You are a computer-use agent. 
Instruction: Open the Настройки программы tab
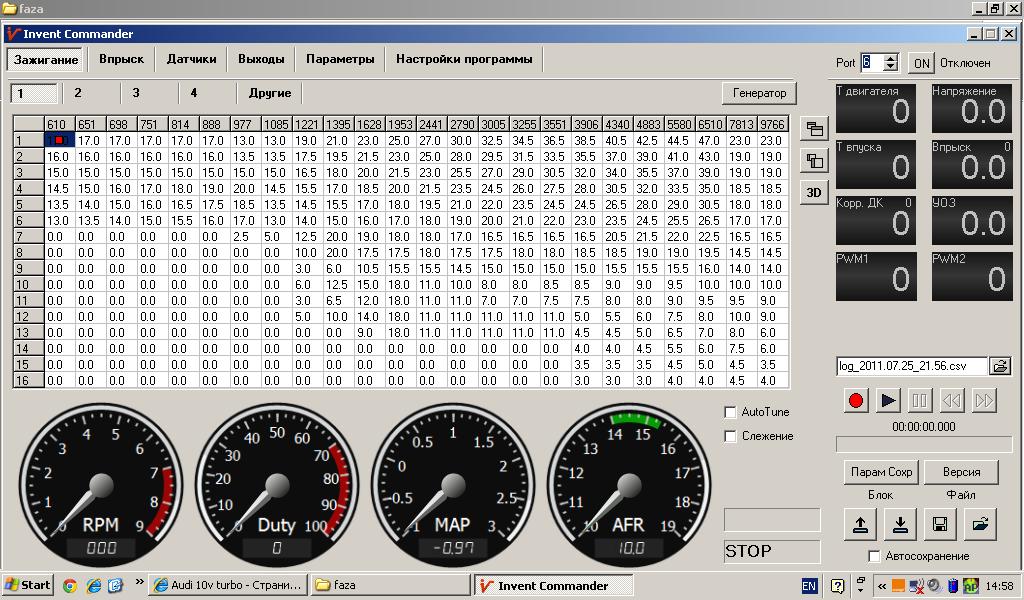click(x=464, y=59)
